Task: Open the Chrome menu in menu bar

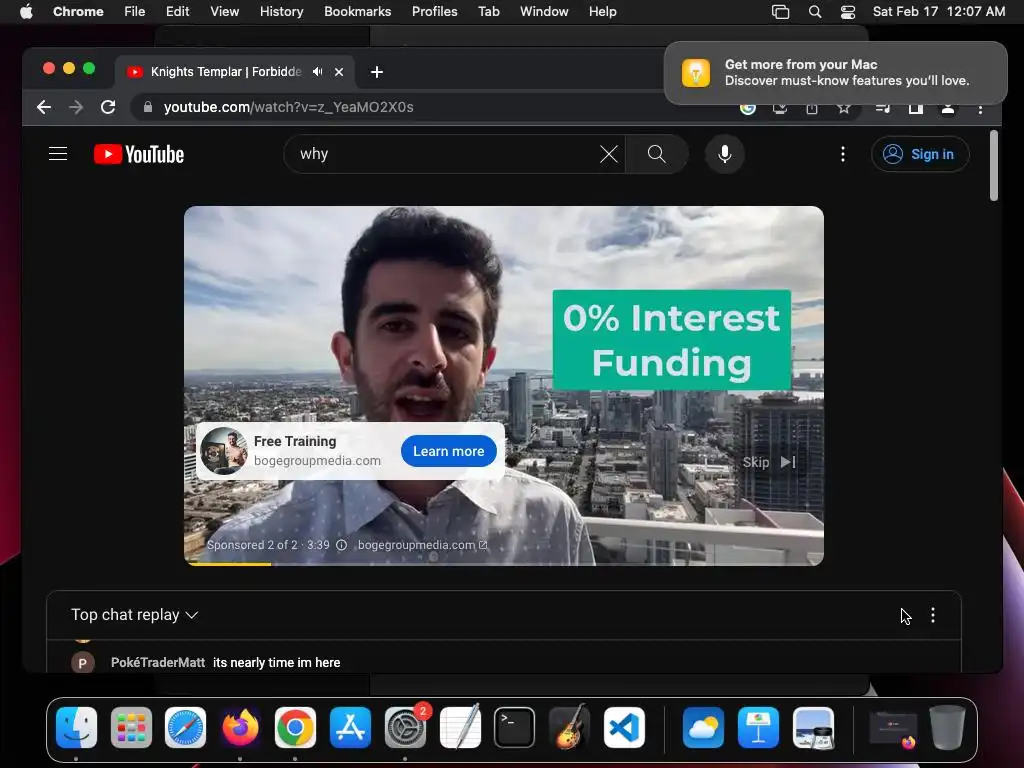Action: [78, 11]
